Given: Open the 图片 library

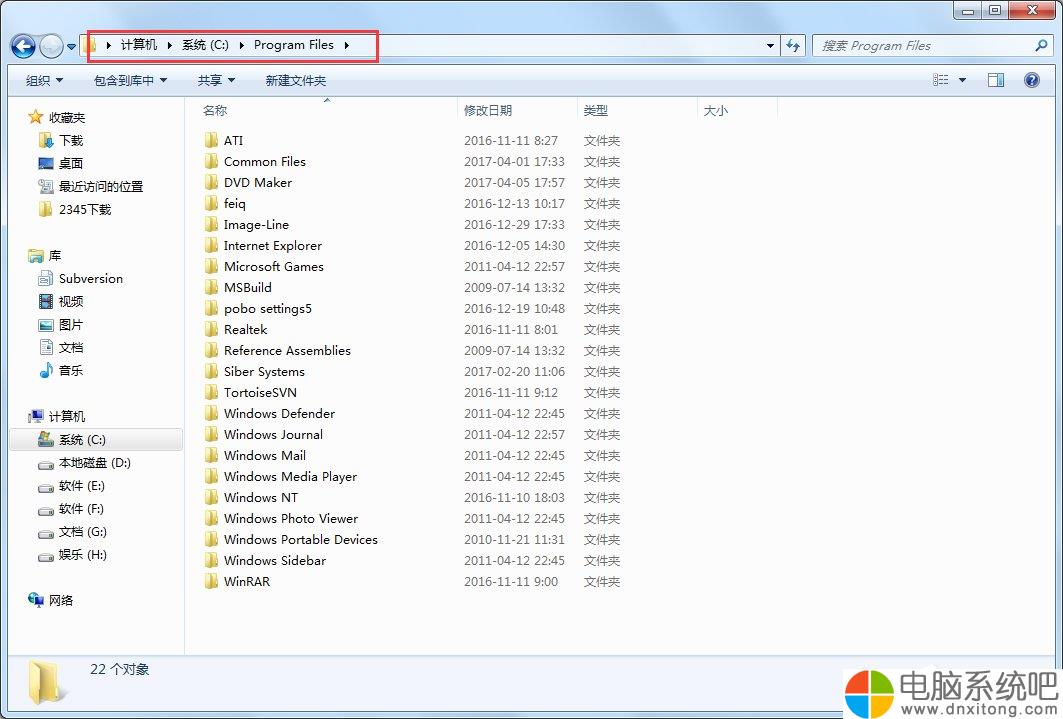Looking at the screenshot, I should click(71, 325).
